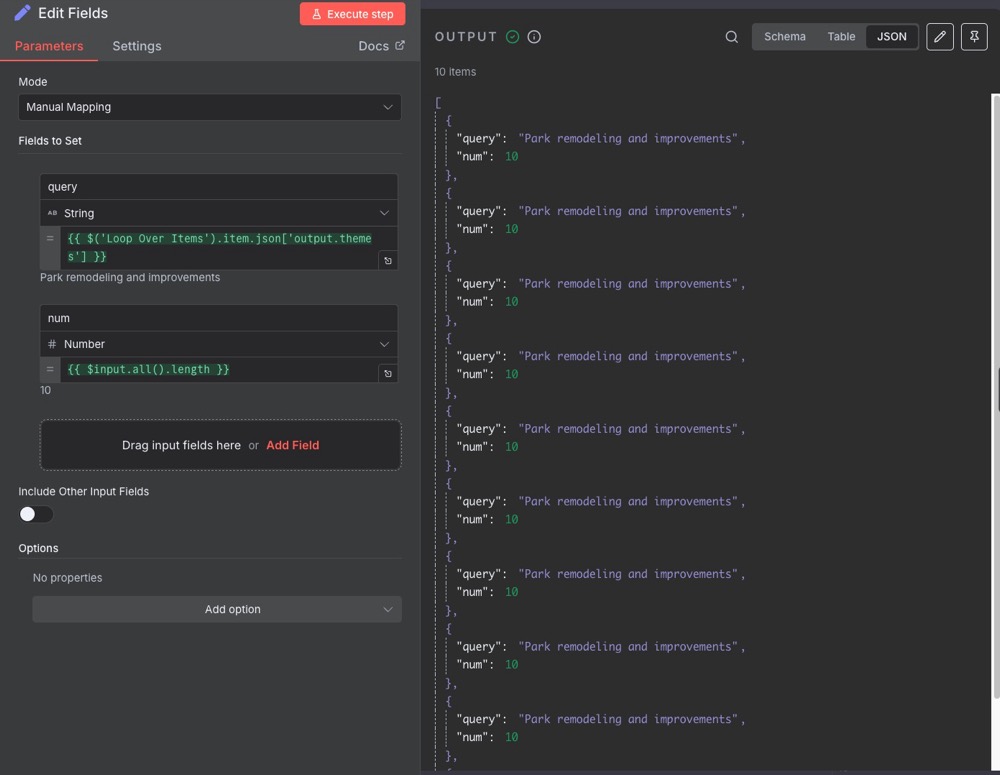The image size is (1000, 775).
Task: Click the edit output pencil button
Action: [940, 37]
